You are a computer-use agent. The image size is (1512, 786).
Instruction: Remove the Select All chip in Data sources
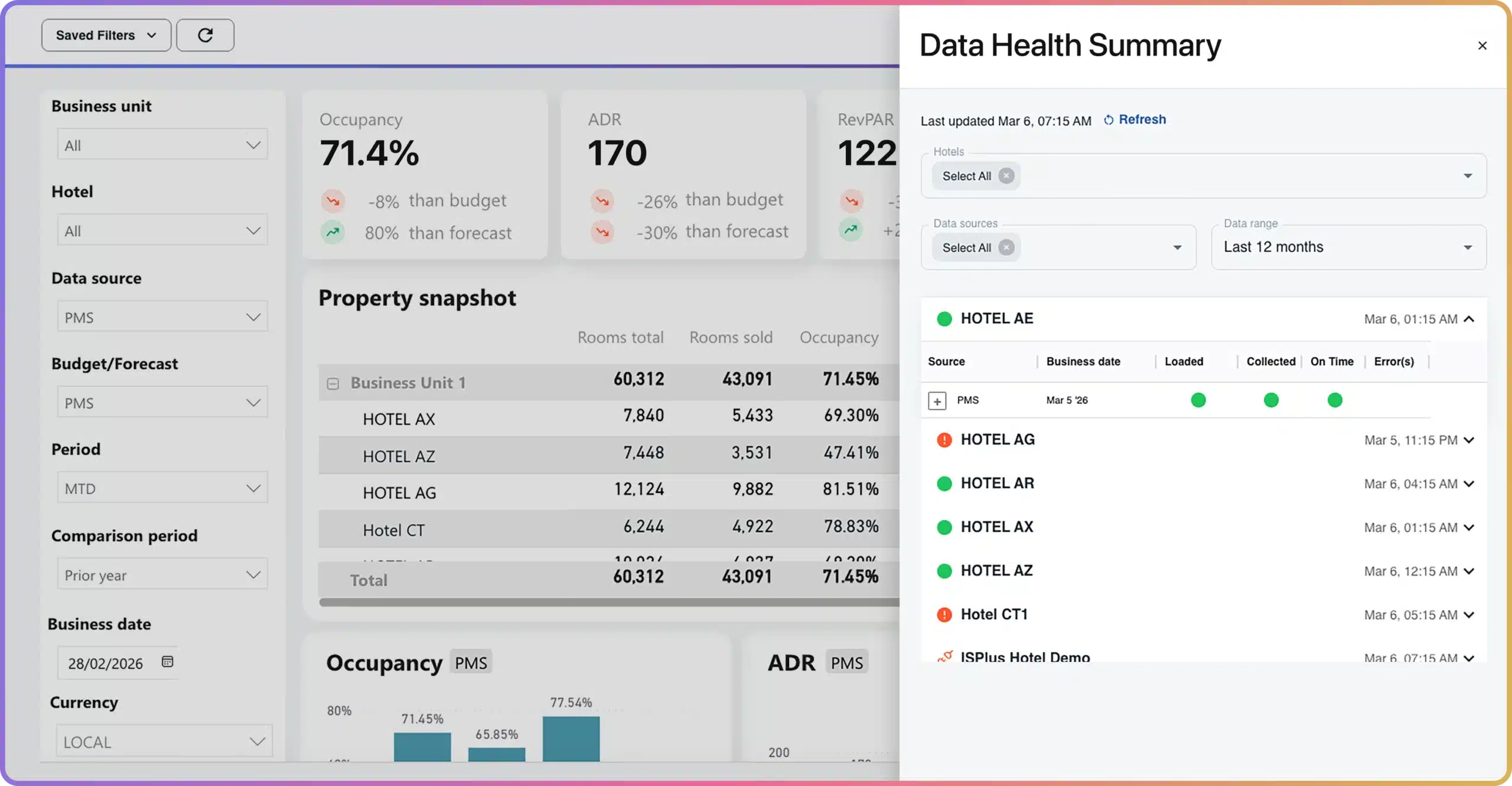1006,248
